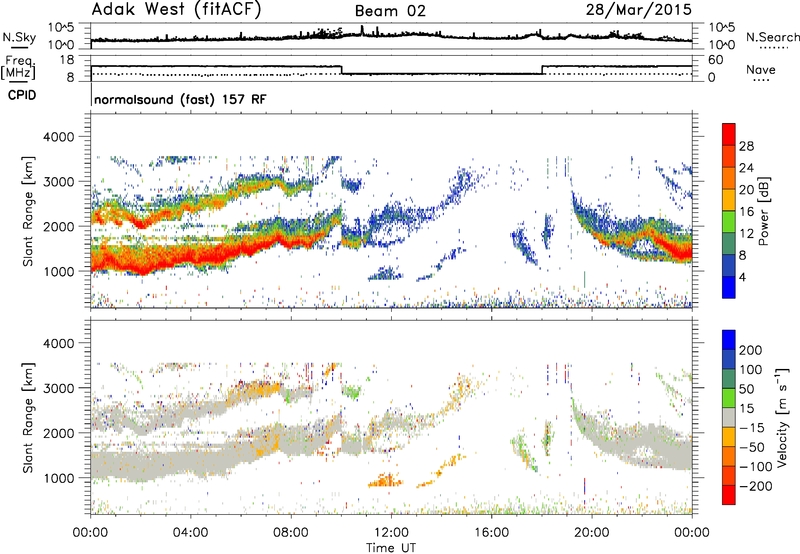Pick the red bottom segment of velocity colorbar

pyautogui.click(x=729, y=495)
